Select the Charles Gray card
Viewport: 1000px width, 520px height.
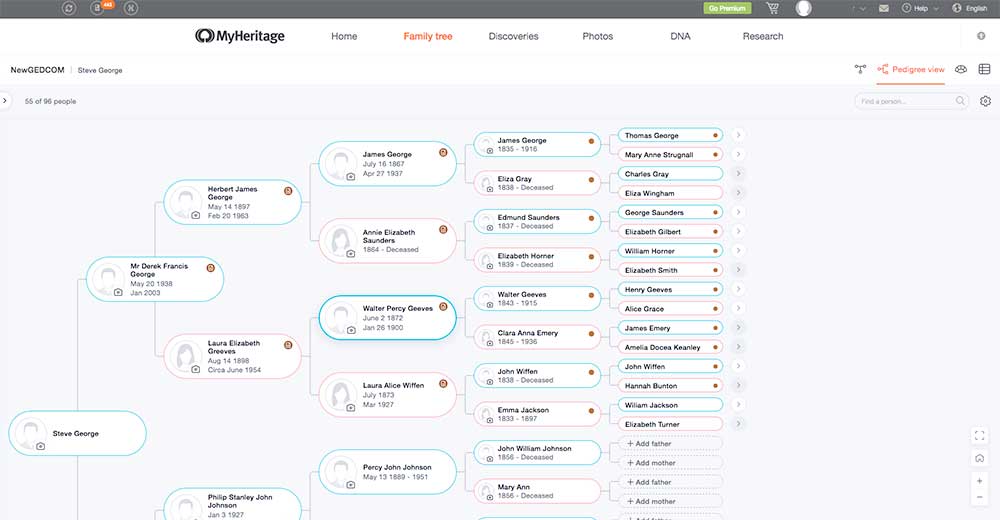[x=670, y=174]
